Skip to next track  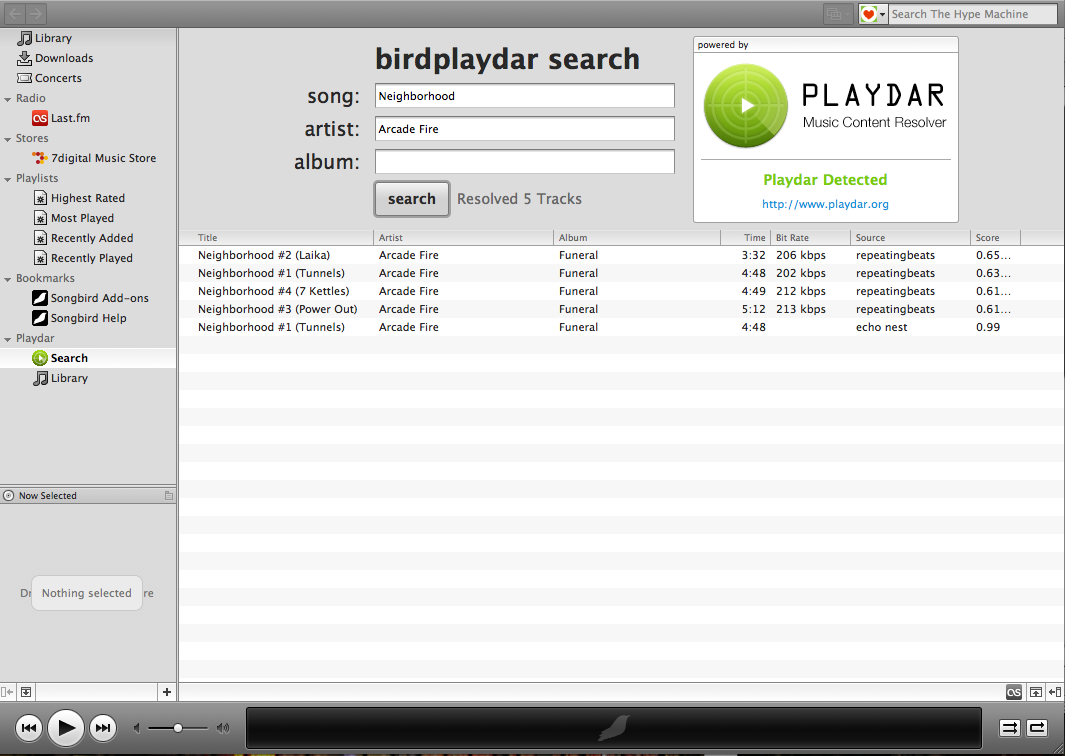pyautogui.click(x=103, y=728)
